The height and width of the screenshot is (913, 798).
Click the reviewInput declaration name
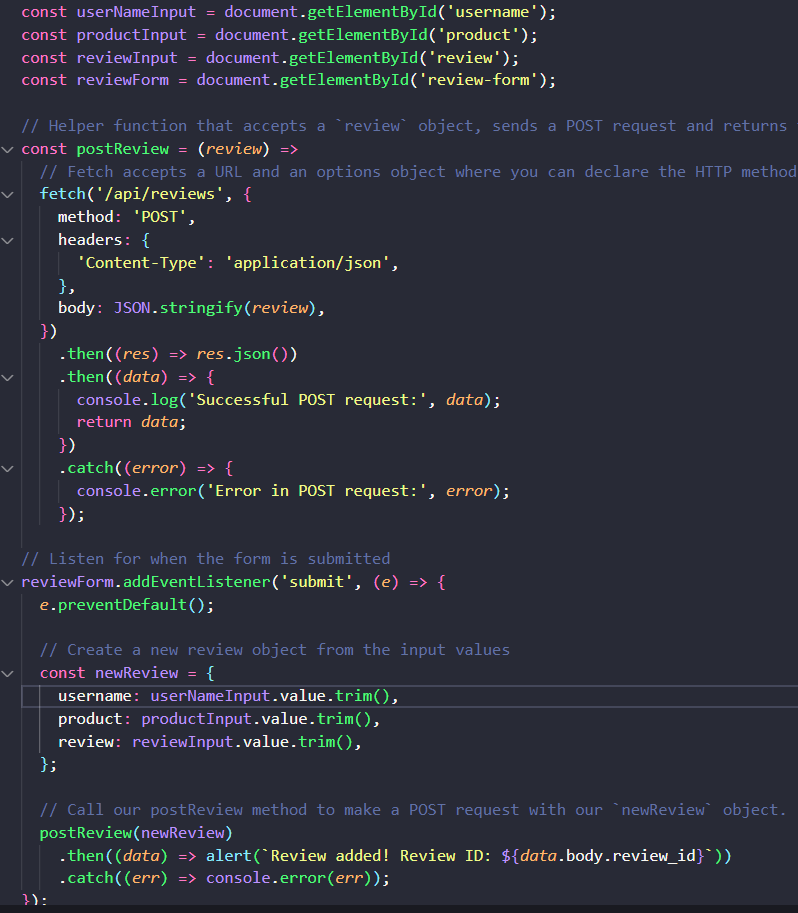[127, 58]
